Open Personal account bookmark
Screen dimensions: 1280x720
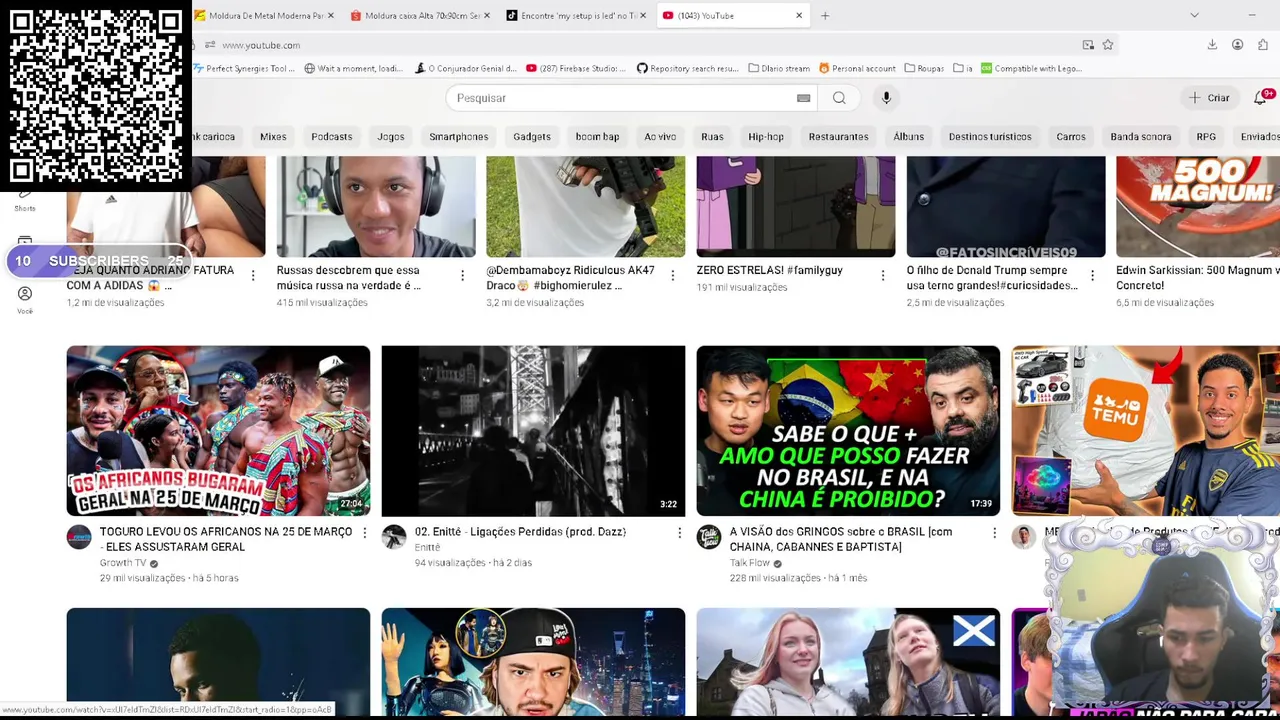tap(857, 69)
